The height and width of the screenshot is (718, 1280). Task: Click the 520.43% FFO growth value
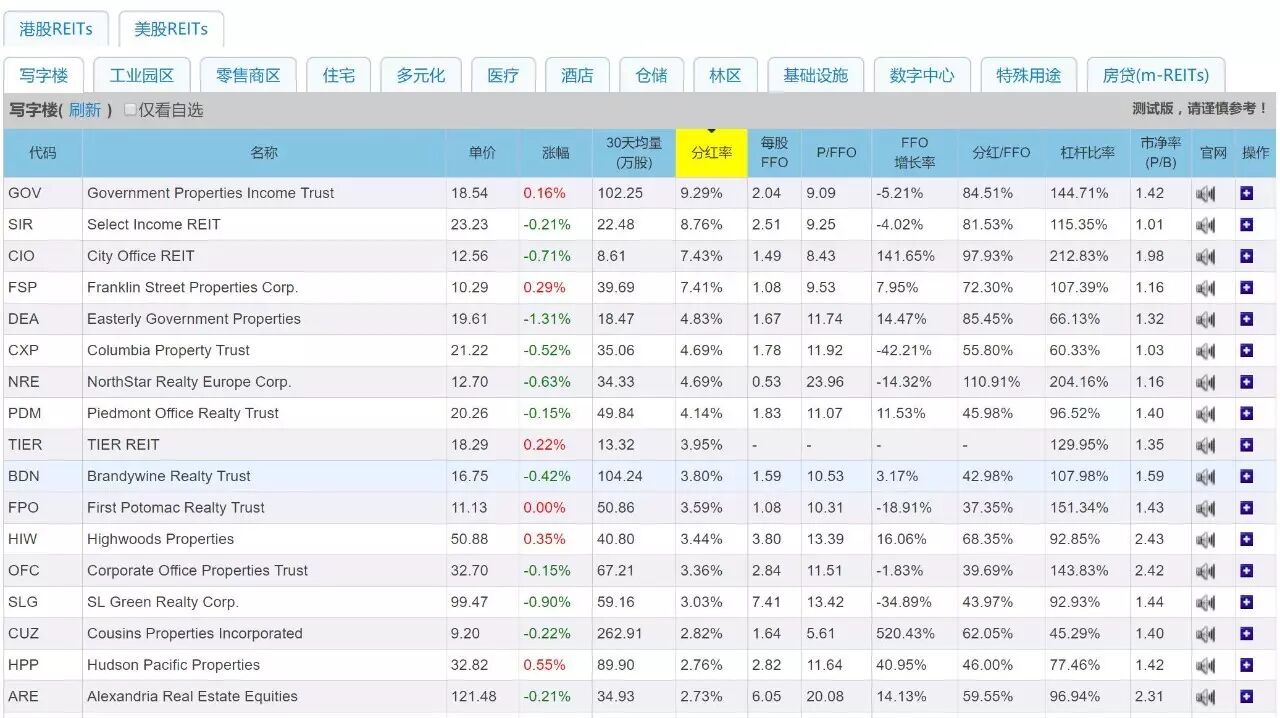coord(904,633)
